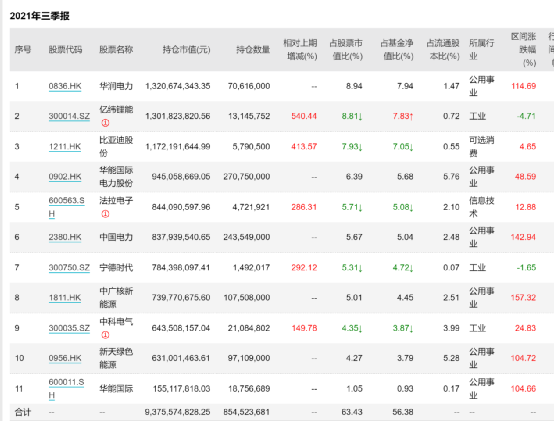Viewport: 554px width, 421px height.
Task: Open stock code link 1811.HK
Action: pyautogui.click(x=65, y=298)
